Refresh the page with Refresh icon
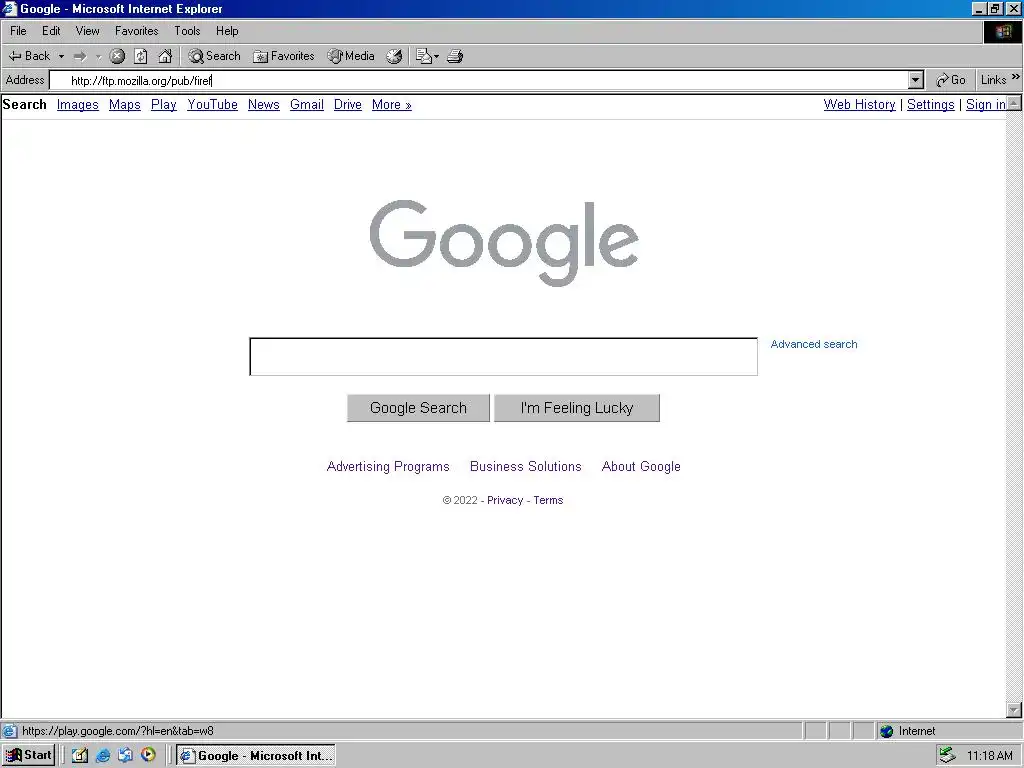Viewport: 1024px width, 768px height. (140, 56)
